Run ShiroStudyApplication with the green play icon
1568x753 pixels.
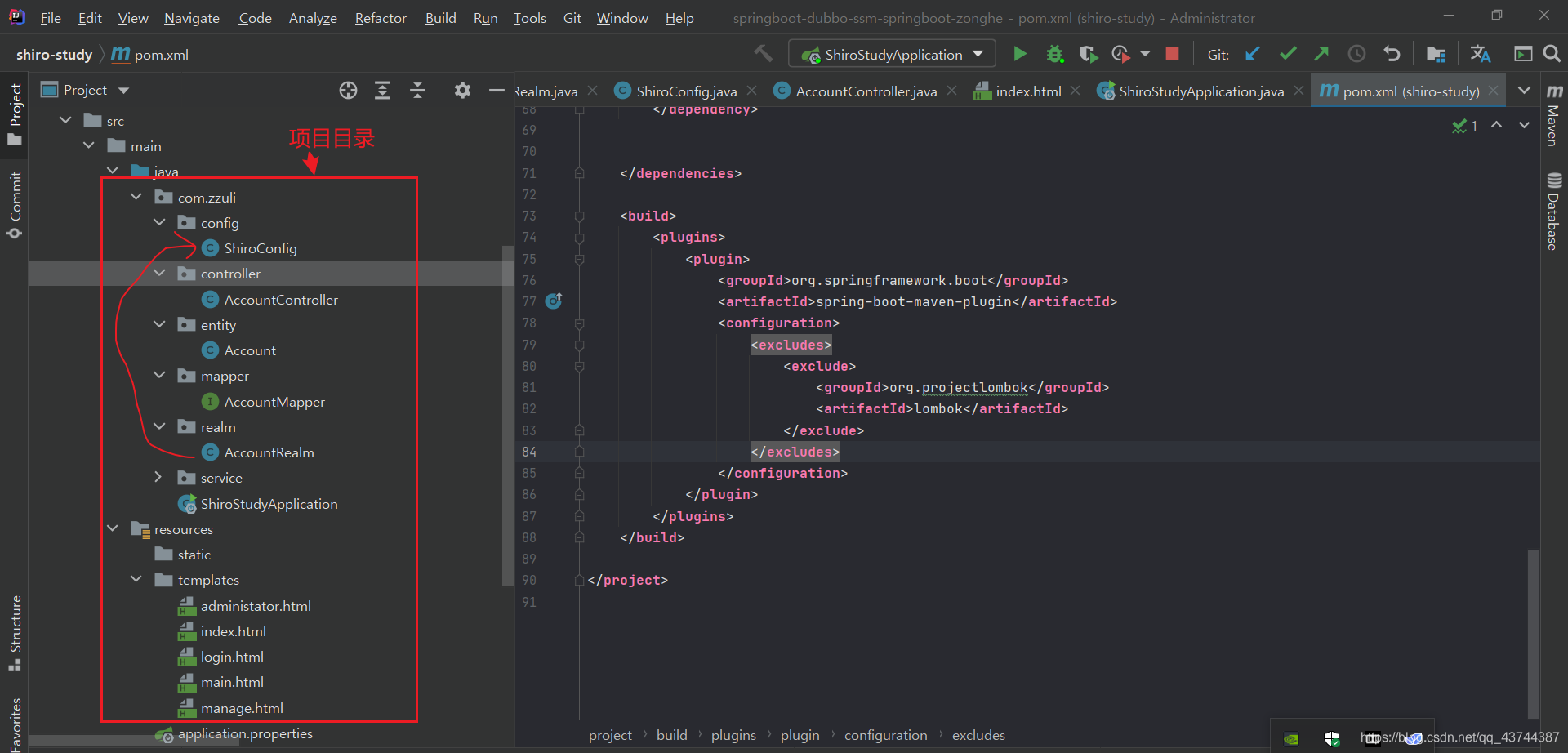click(x=1020, y=54)
